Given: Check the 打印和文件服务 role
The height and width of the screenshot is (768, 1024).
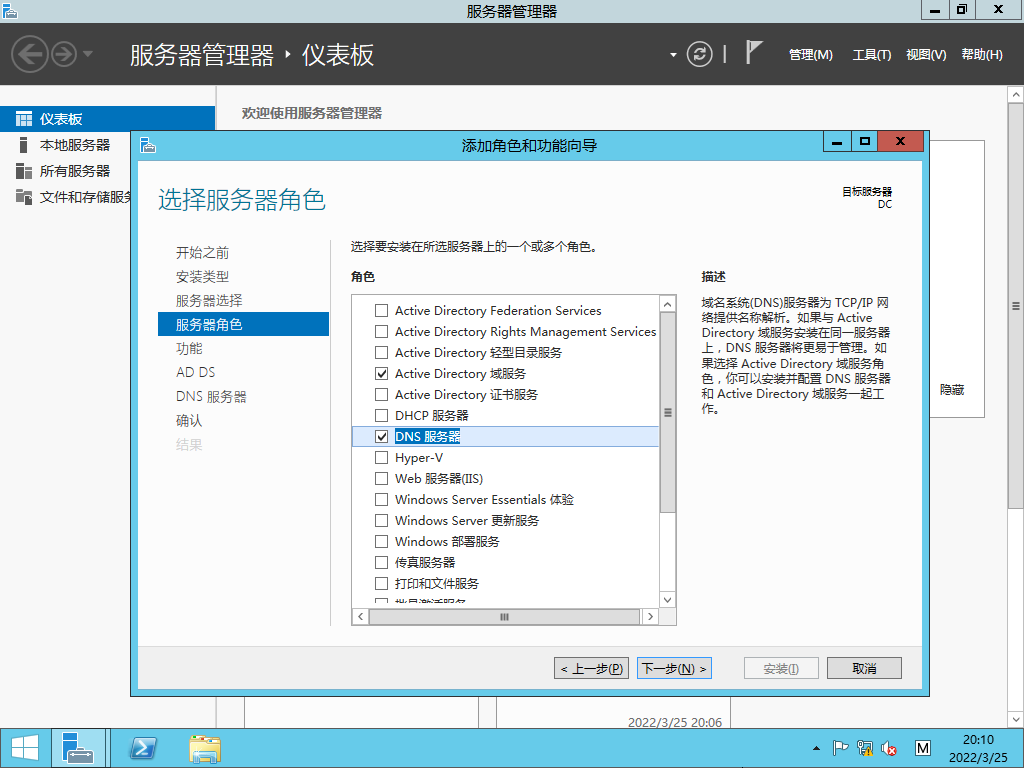Looking at the screenshot, I should point(381,583).
